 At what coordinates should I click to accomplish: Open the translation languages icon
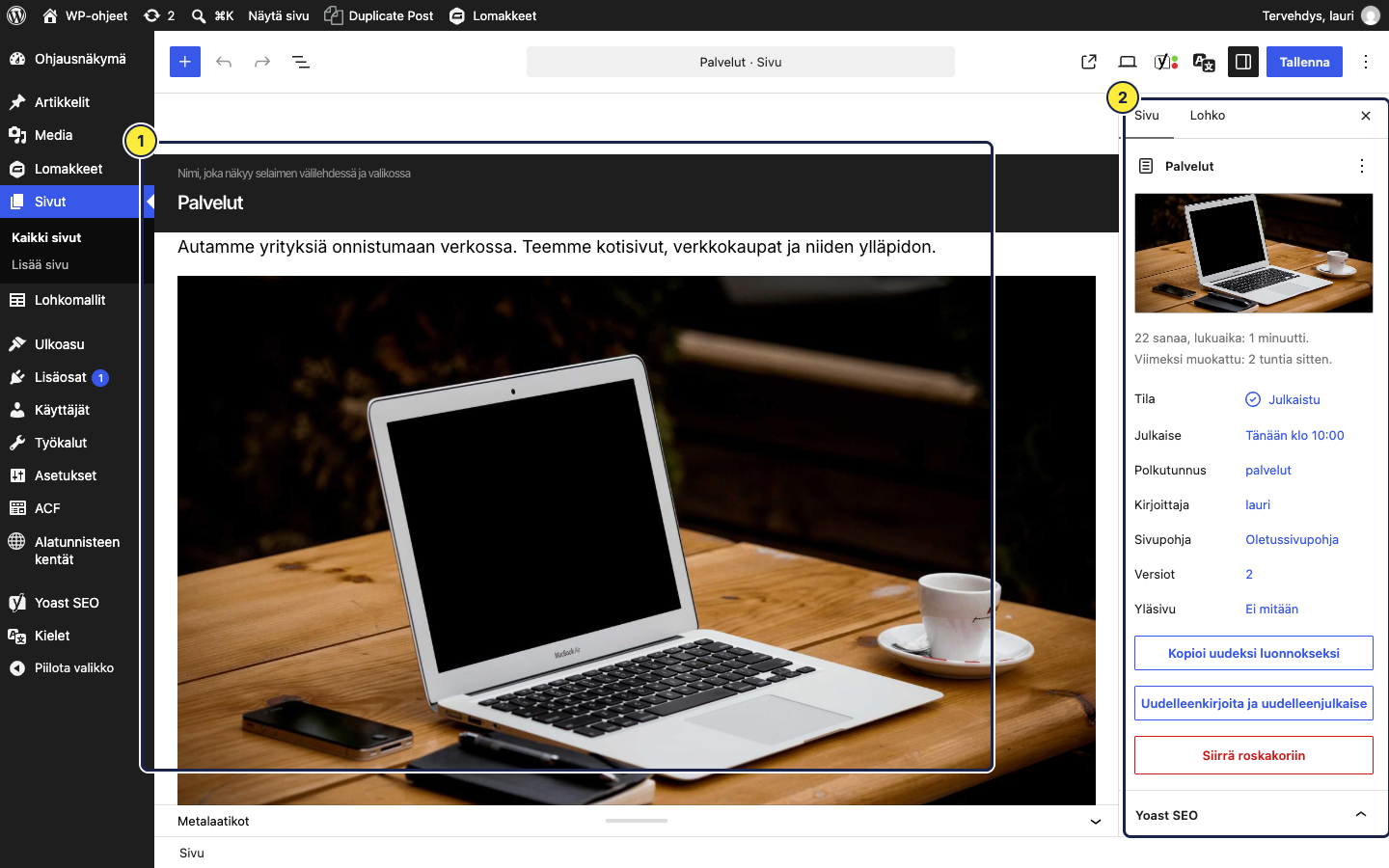1204,62
